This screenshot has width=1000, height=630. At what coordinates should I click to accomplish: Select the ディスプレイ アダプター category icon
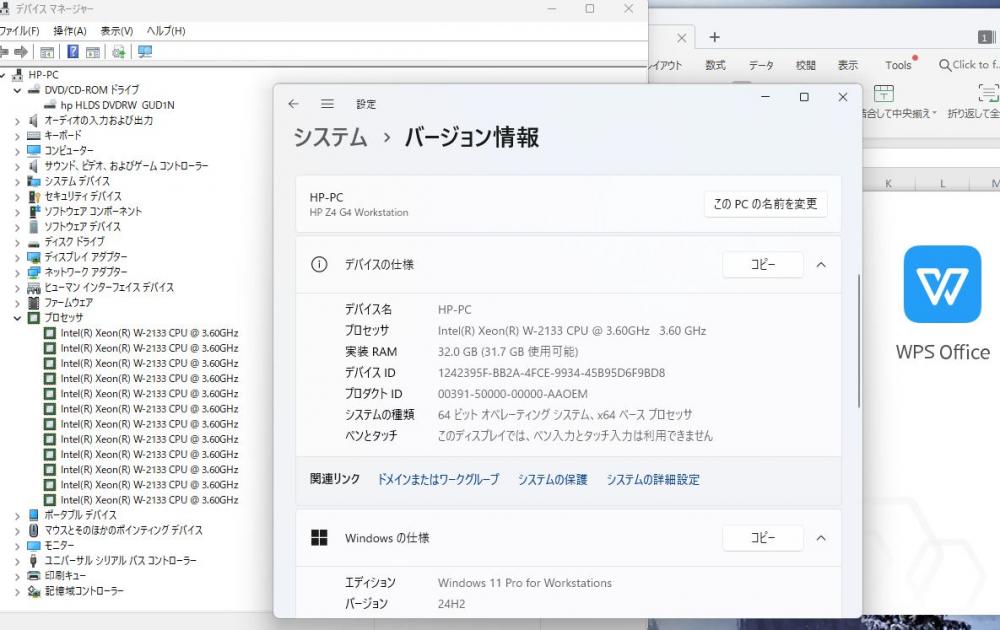tap(34, 257)
